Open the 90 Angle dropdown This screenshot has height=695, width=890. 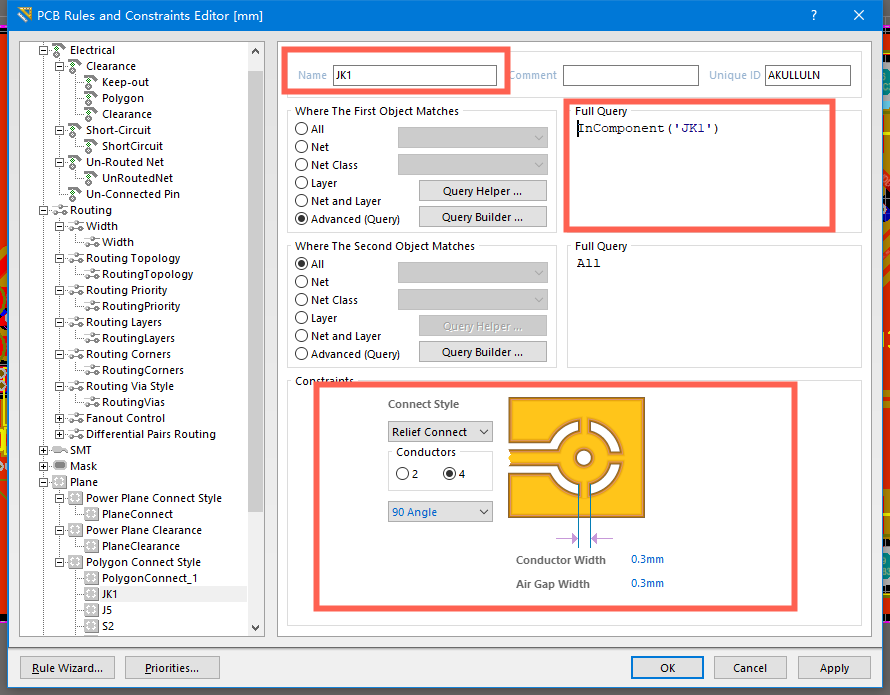440,512
